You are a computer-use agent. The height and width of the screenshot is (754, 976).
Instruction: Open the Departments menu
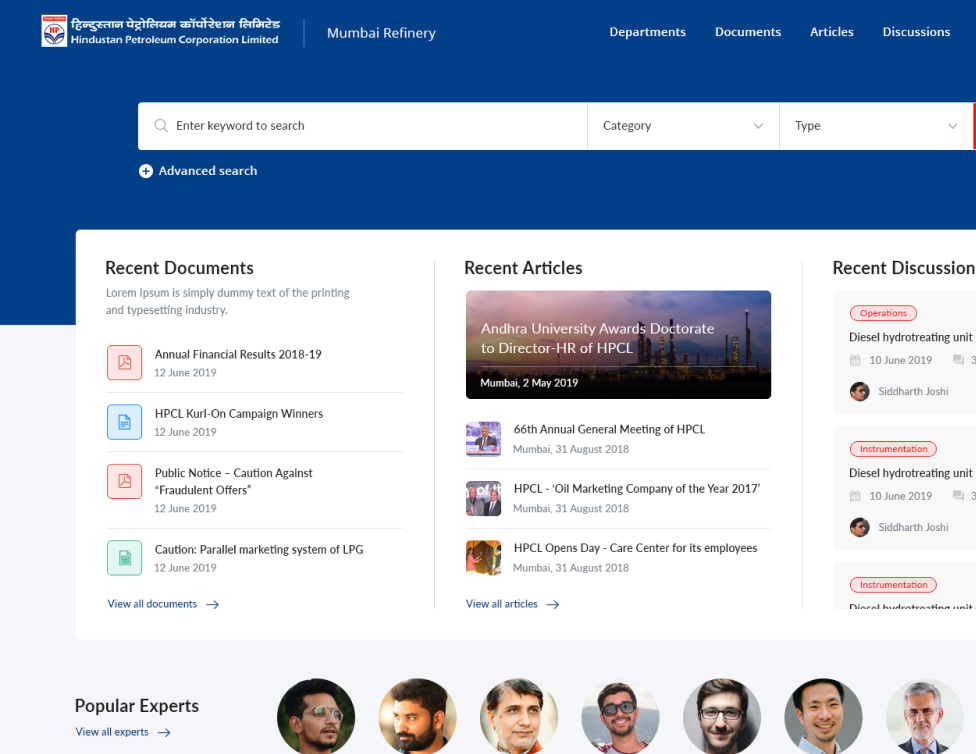[647, 32]
